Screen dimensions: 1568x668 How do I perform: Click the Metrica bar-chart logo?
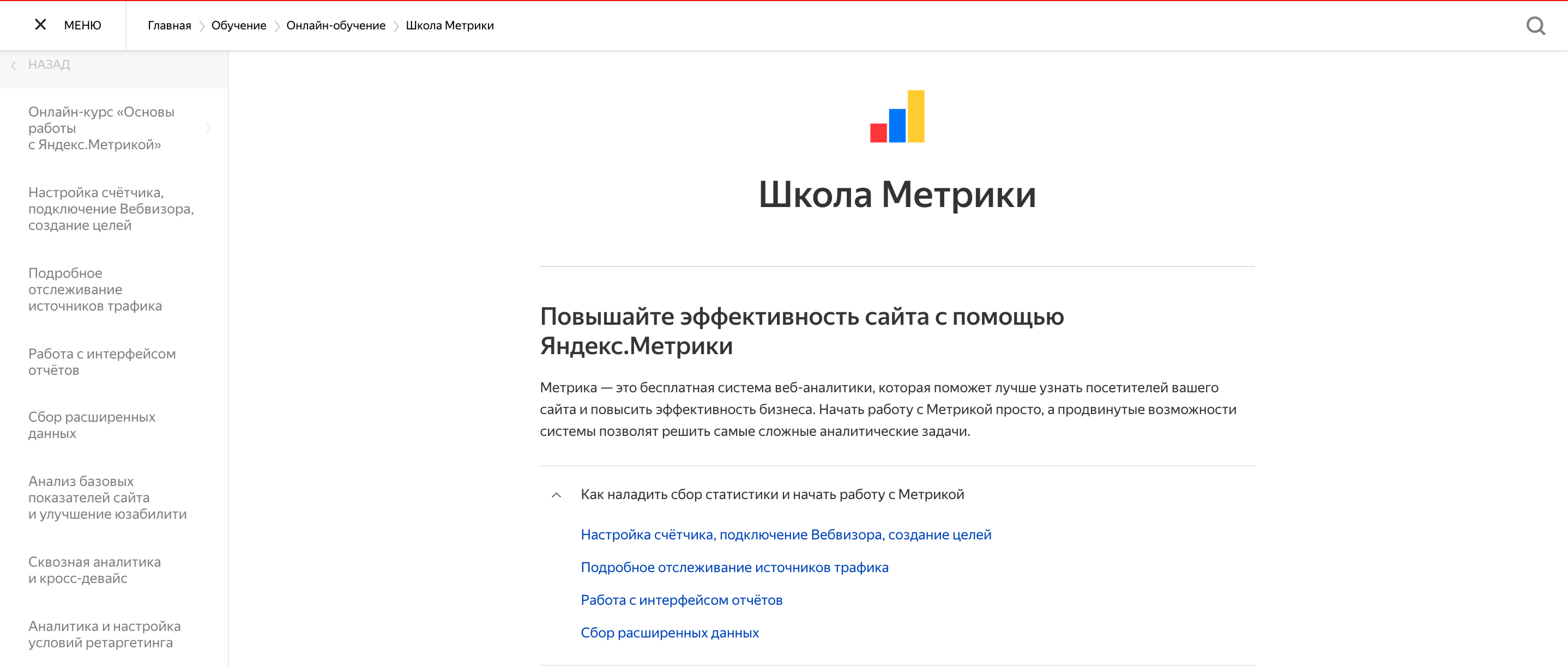pos(897,116)
